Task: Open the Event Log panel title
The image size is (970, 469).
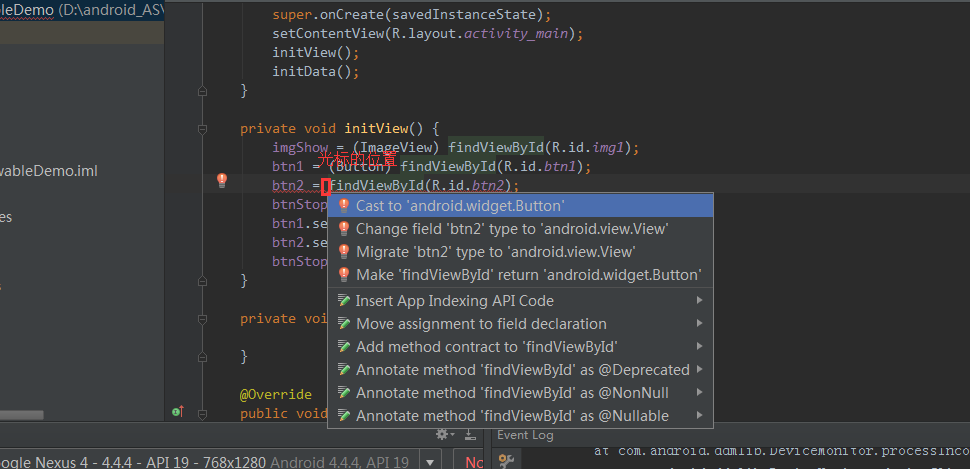Action: (526, 435)
